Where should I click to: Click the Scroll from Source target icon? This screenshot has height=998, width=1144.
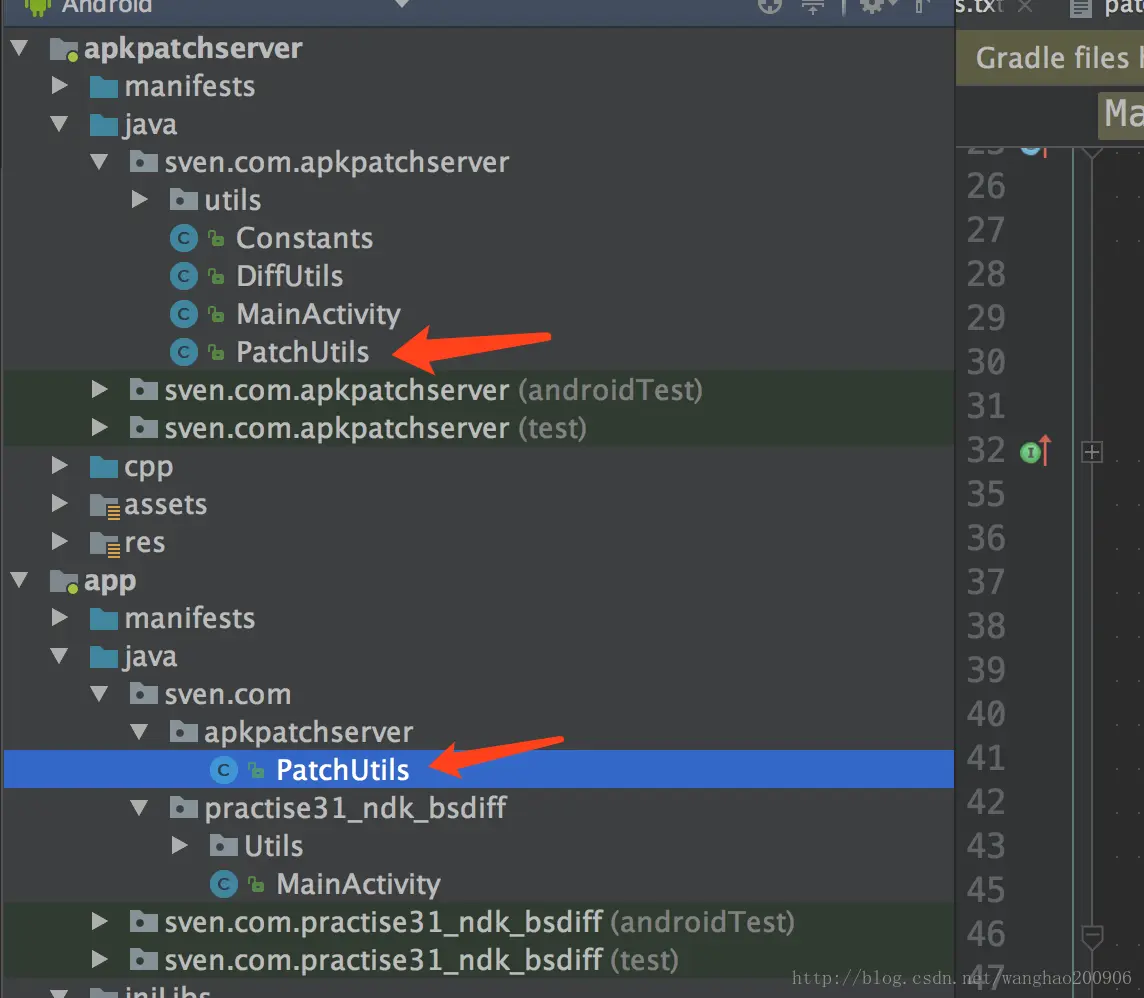coord(770,7)
